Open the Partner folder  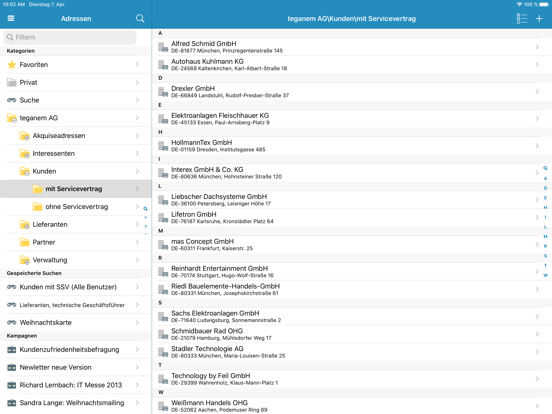point(76,242)
